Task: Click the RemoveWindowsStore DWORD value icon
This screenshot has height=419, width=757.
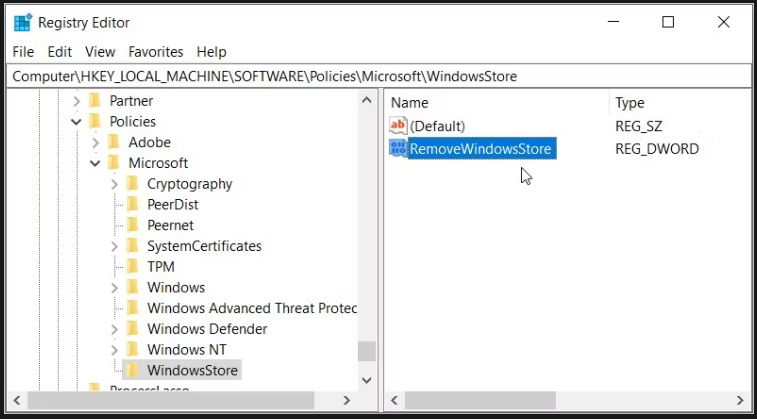Action: click(398, 149)
